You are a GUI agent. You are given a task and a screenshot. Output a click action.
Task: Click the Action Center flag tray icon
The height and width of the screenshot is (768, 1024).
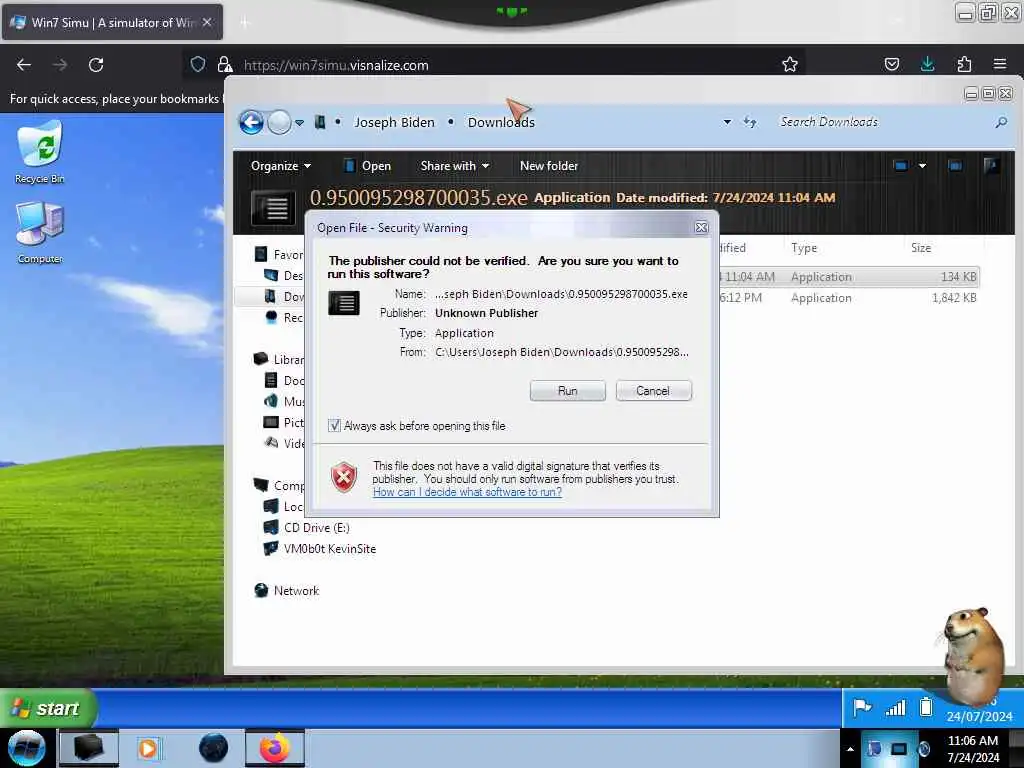[862, 707]
